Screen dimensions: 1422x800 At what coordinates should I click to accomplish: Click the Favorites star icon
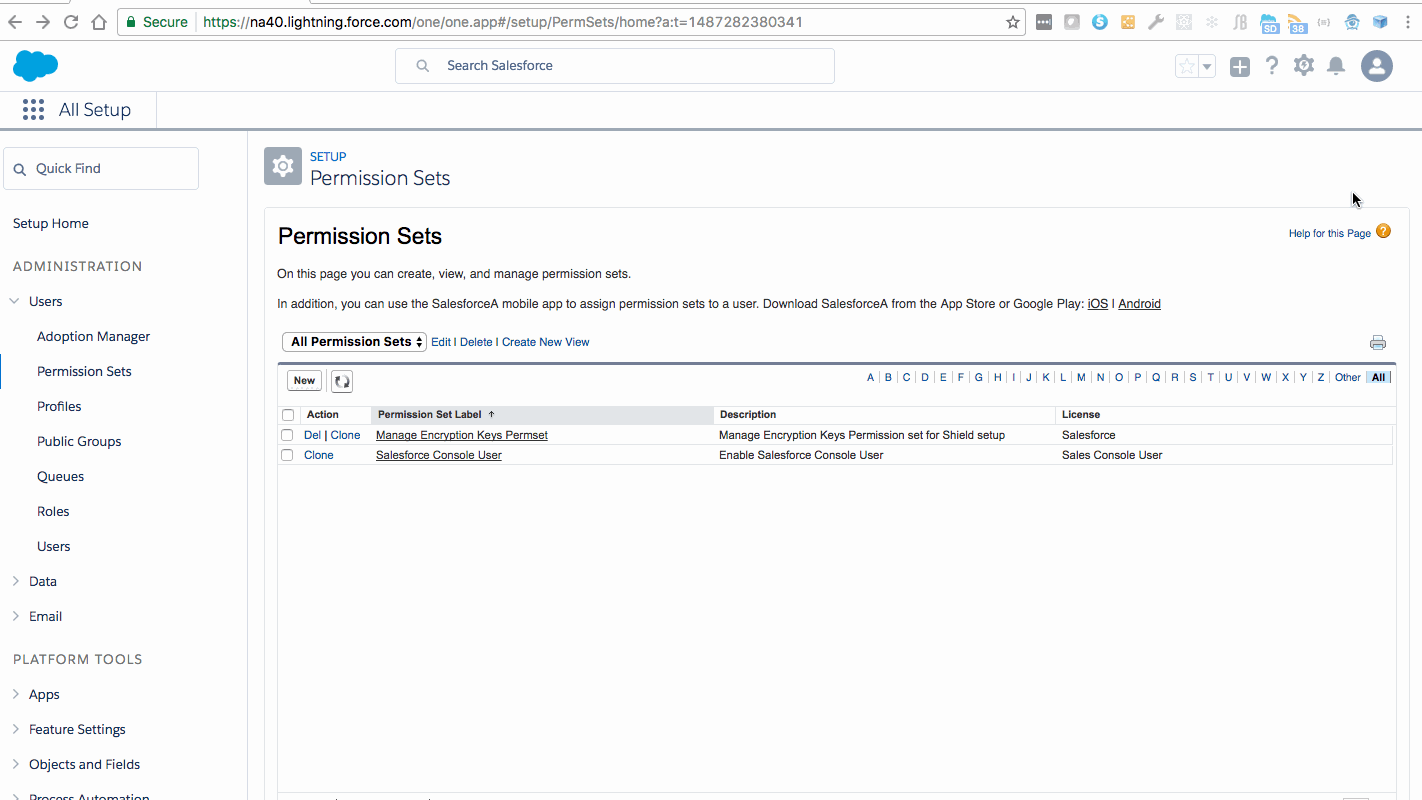1187,66
